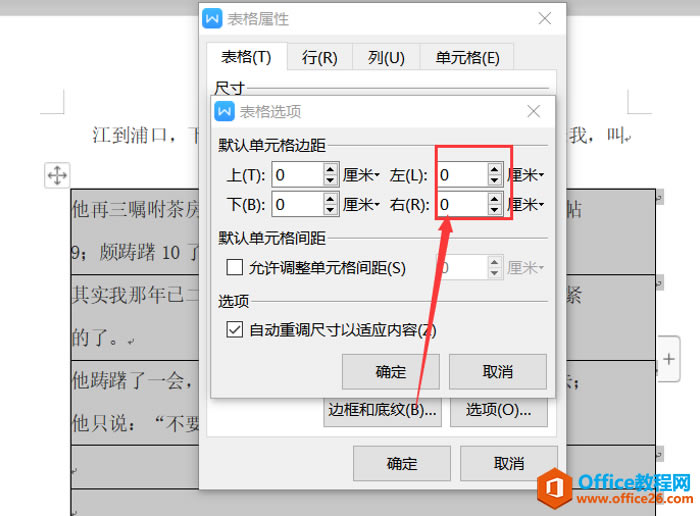700x516 pixels.
Task: Close the 表格选项 dialog
Action: tap(533, 111)
